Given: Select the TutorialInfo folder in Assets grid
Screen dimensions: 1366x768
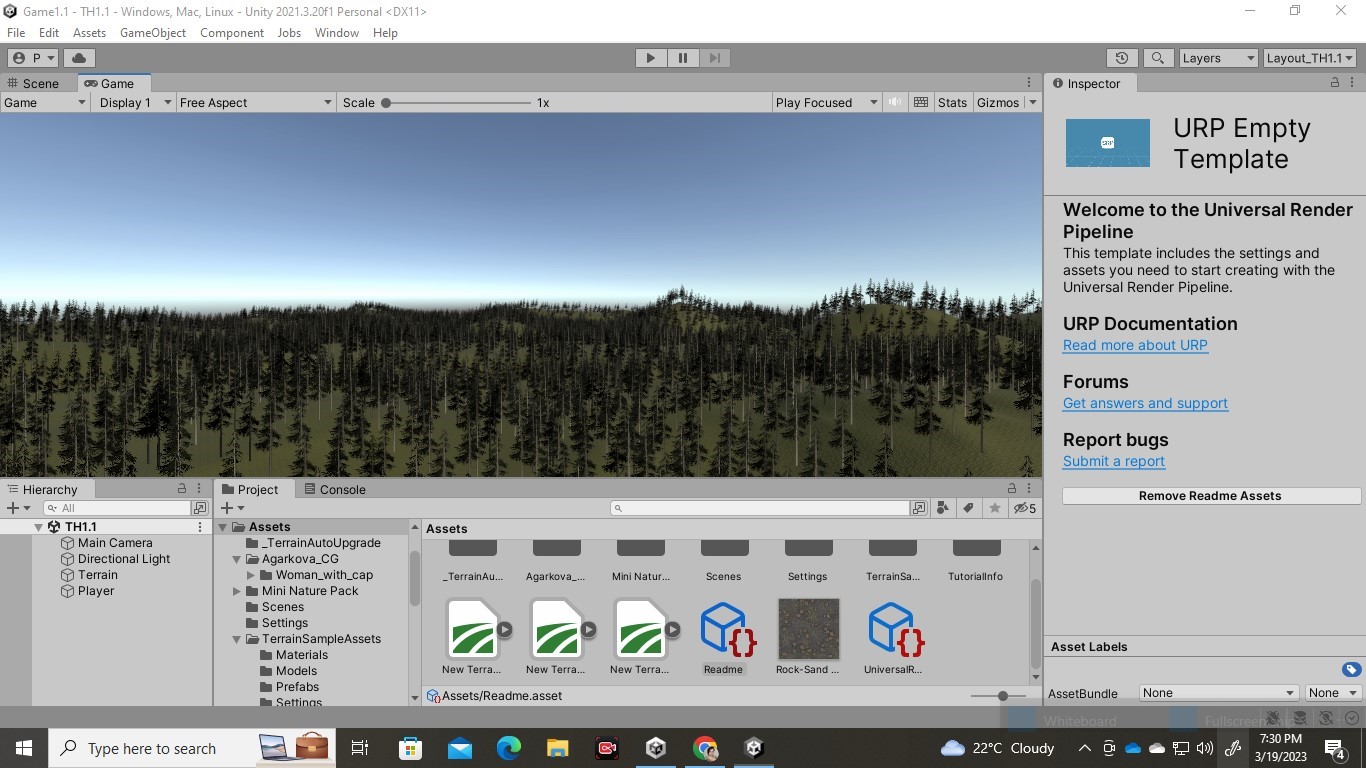Looking at the screenshot, I should 976,562.
